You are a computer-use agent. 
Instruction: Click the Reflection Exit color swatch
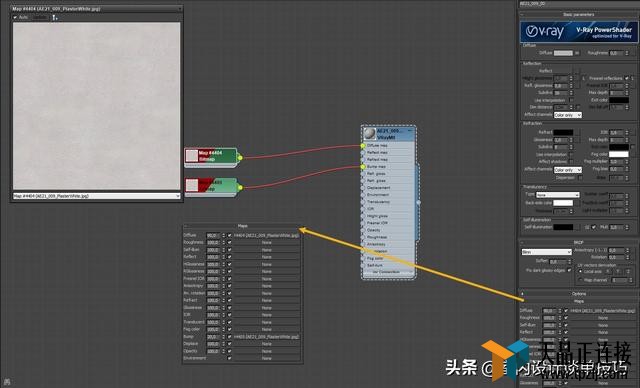(x=619, y=100)
